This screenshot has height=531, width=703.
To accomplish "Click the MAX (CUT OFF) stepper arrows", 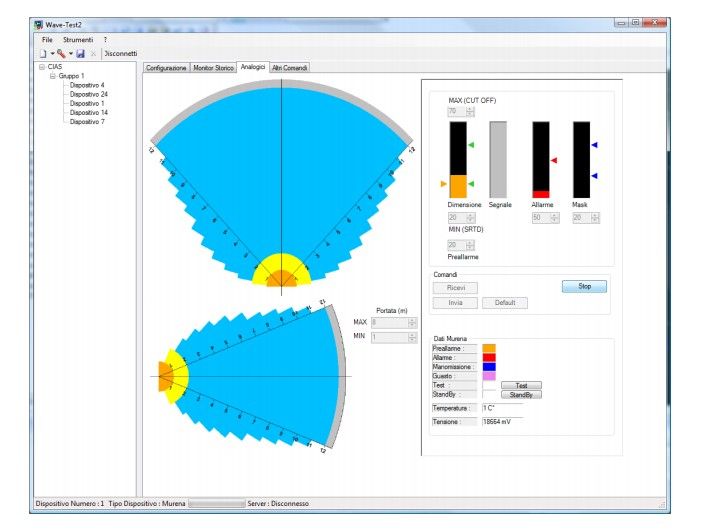I will [x=470, y=111].
